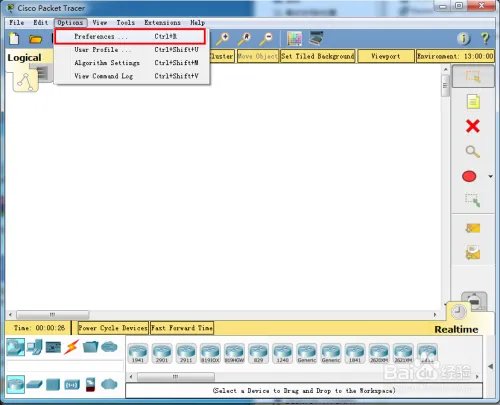Choose the Hubs subcategory icon
Screen dimensions: 500x405
53,384
